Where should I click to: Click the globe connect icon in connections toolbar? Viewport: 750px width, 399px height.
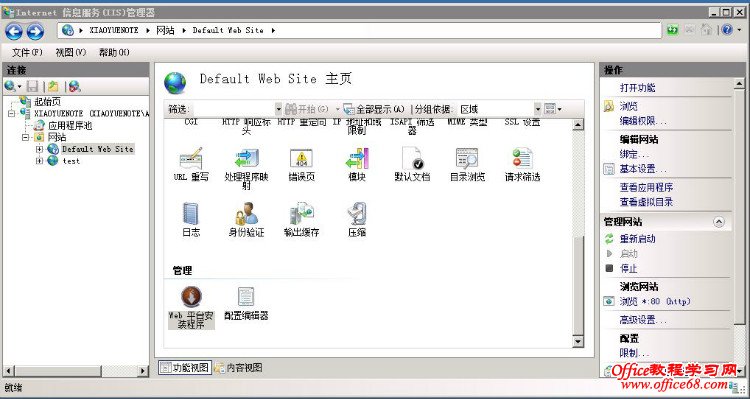(x=10, y=86)
